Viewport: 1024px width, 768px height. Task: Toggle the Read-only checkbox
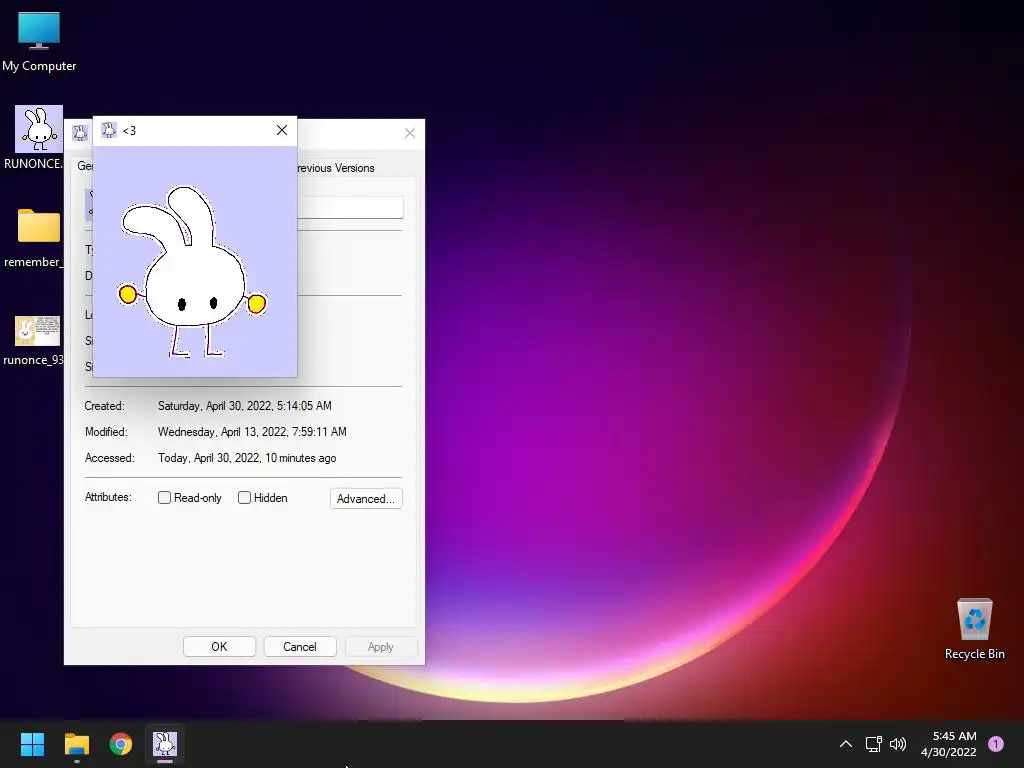tap(165, 498)
